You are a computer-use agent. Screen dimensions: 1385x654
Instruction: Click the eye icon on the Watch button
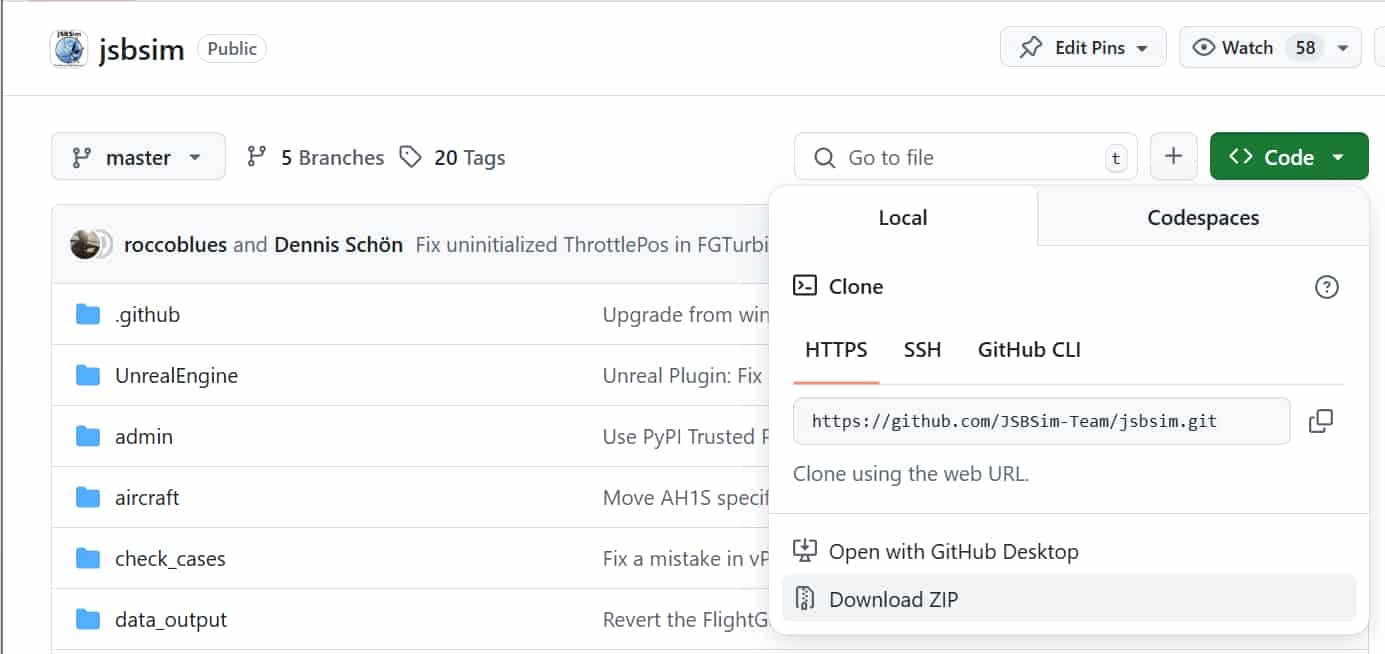[x=1204, y=47]
